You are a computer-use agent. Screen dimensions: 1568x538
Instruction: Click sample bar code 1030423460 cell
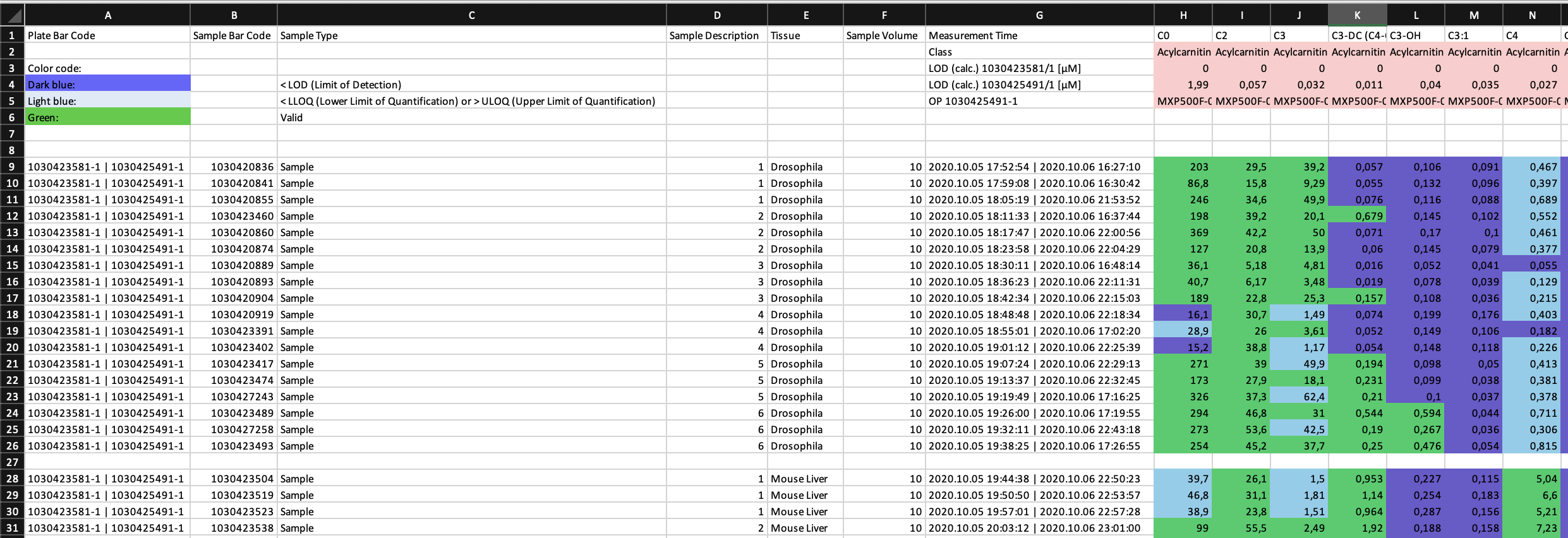coord(234,216)
